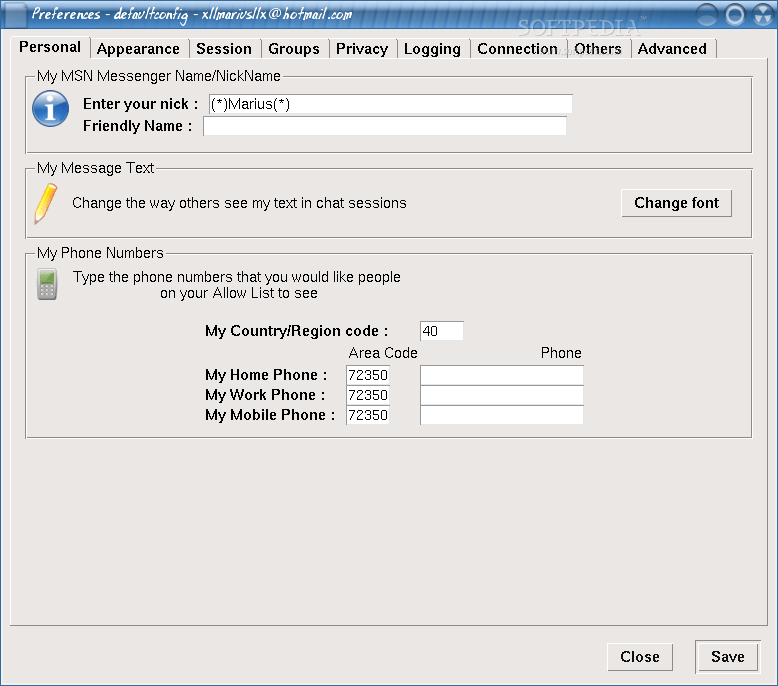Click 'My Phone Numbers' group title
This screenshot has width=778, height=686.
click(100, 253)
